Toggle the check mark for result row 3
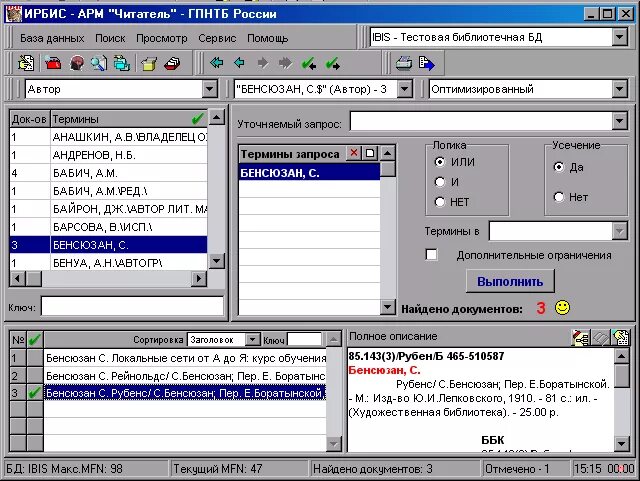This screenshot has width=640, height=481. (x=35, y=393)
